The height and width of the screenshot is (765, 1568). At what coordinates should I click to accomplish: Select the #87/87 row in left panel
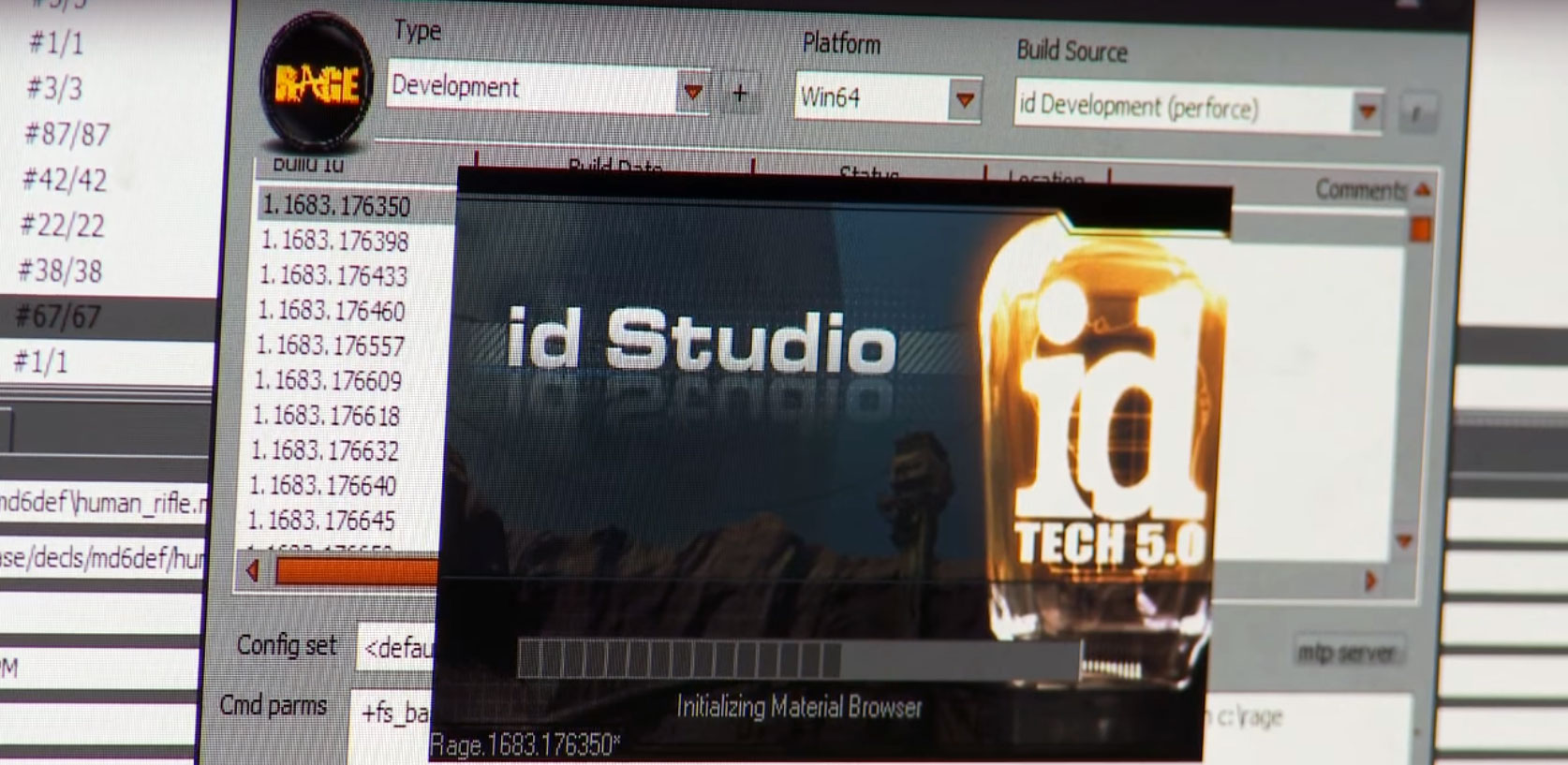67,134
